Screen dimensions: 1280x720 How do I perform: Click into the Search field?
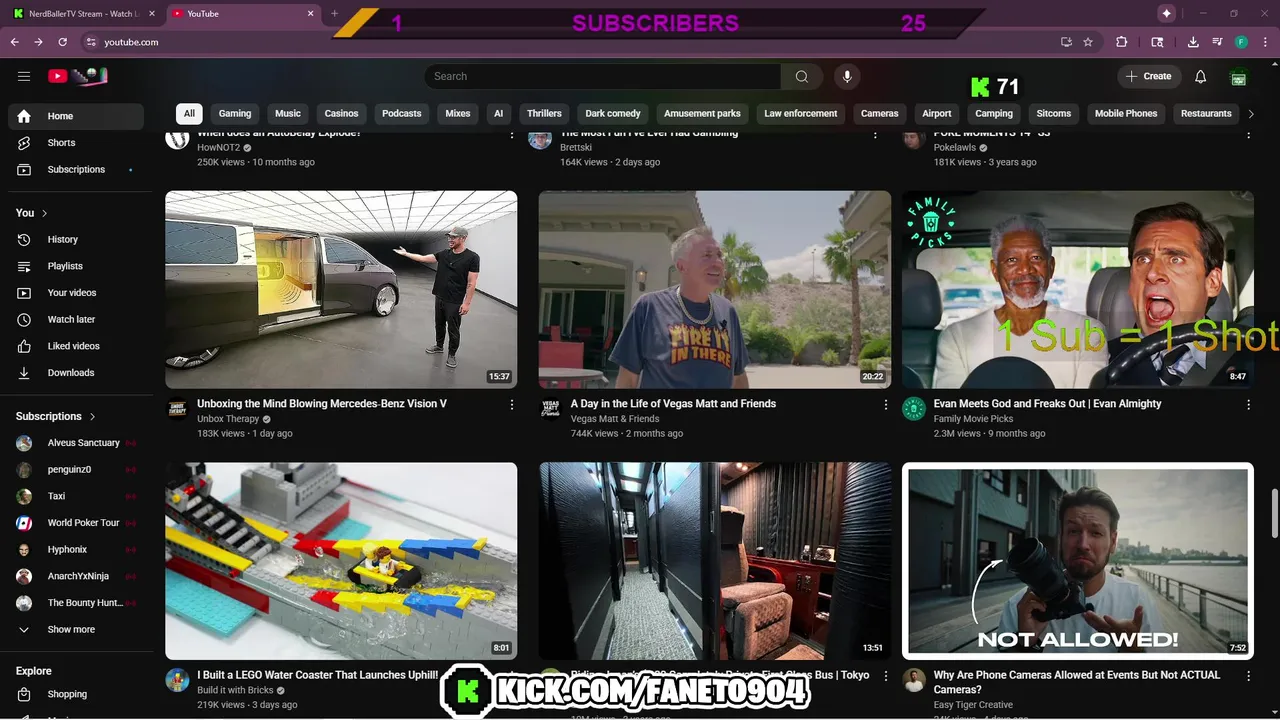point(603,76)
